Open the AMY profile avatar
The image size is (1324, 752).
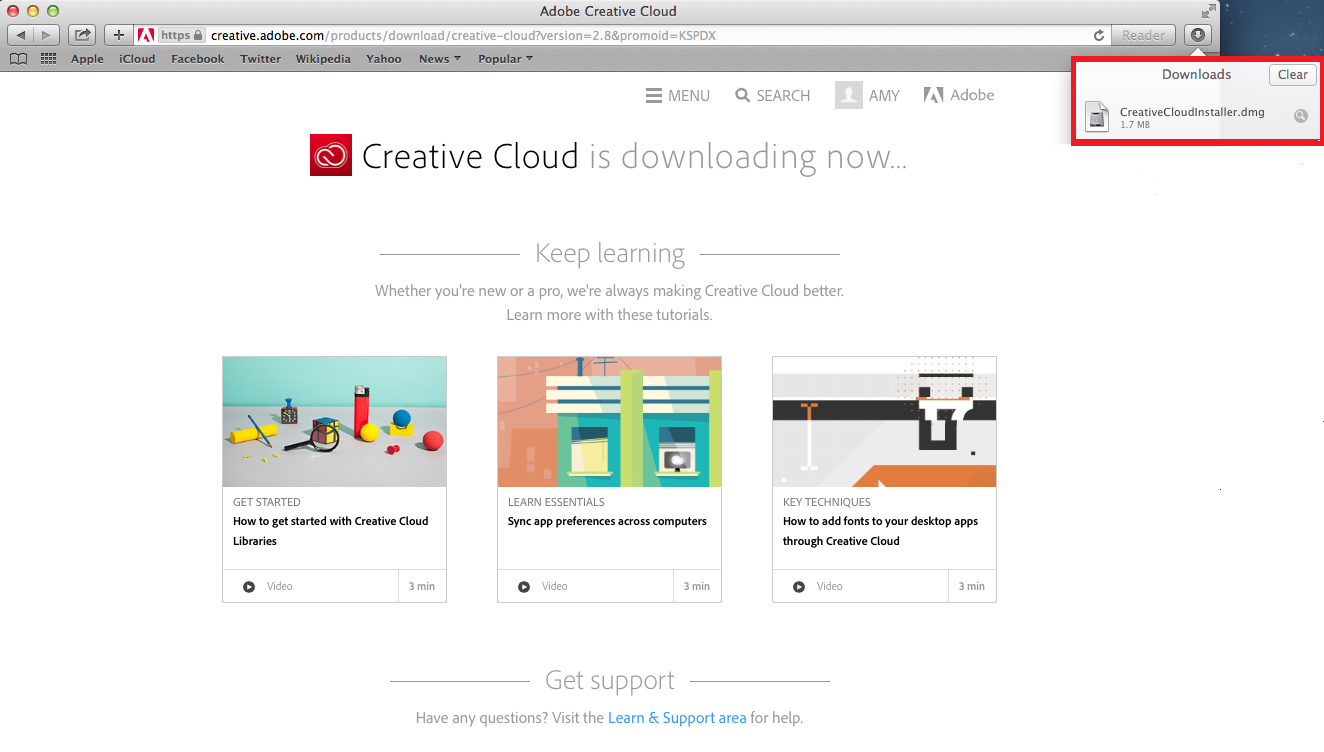(x=849, y=95)
